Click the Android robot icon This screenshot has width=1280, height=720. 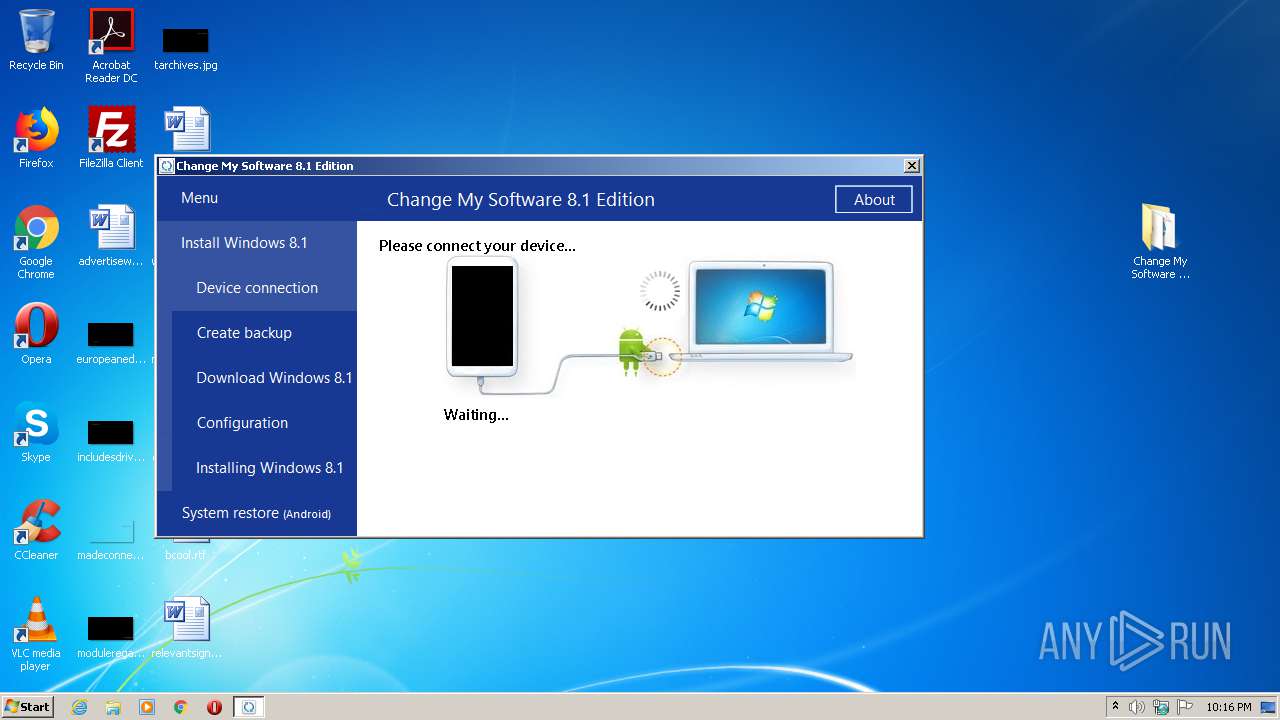click(630, 350)
